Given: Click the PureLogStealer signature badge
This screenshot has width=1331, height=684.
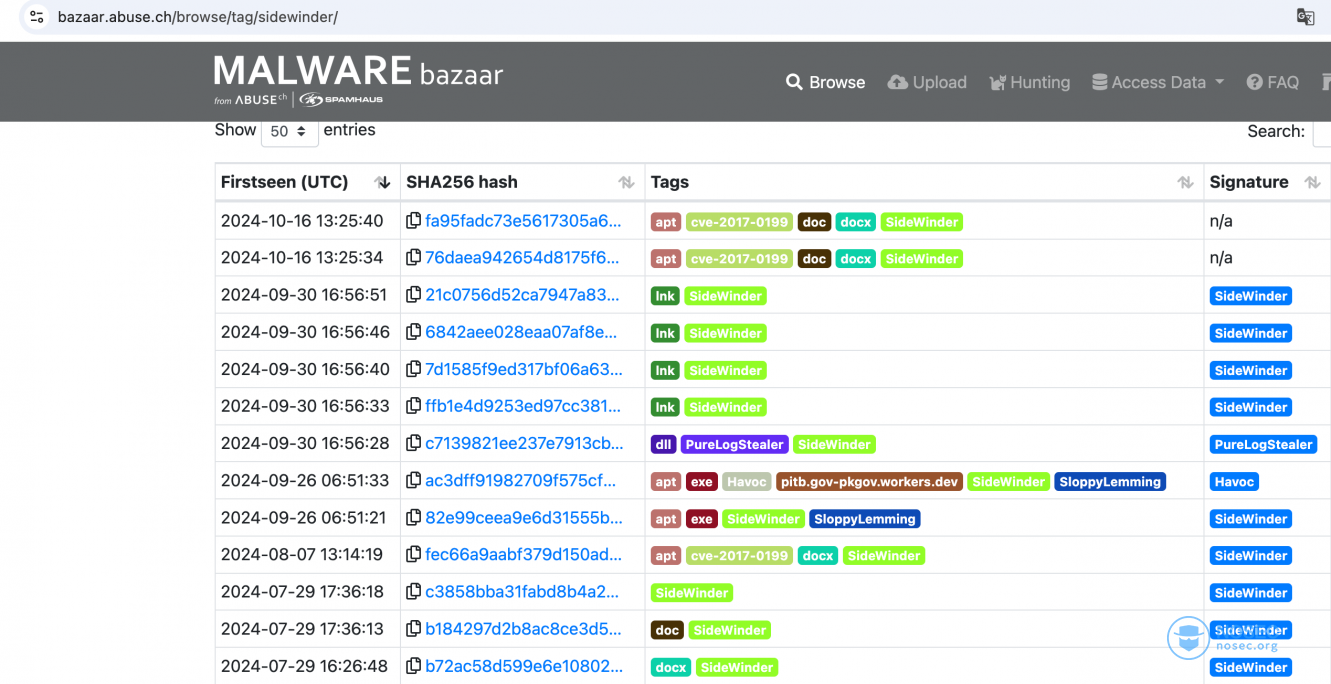Looking at the screenshot, I should 1263,444.
